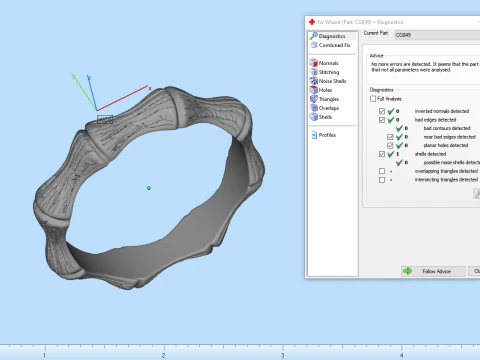This screenshot has width=480, height=360.
Task: Click the green center point in the viewport
Action: pos(149,188)
